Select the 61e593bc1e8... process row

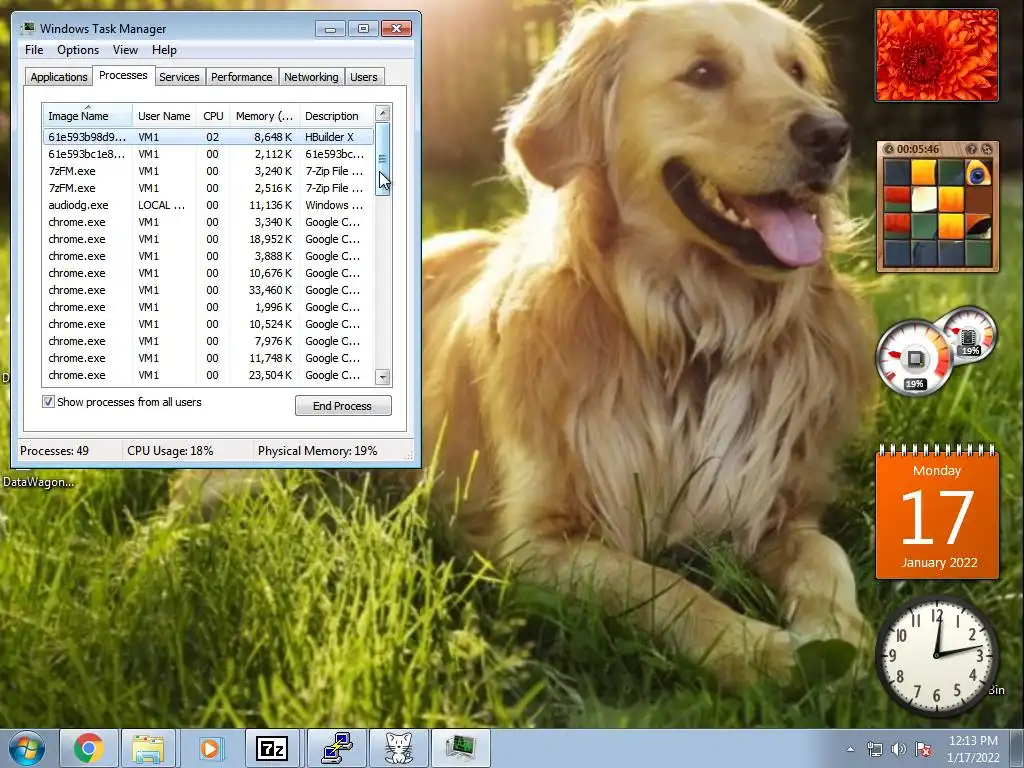click(208, 154)
